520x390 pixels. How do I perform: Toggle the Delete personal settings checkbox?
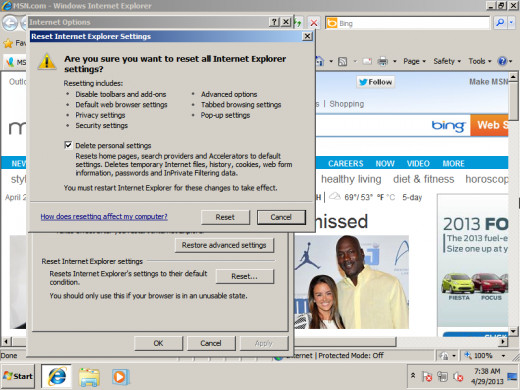click(68, 145)
